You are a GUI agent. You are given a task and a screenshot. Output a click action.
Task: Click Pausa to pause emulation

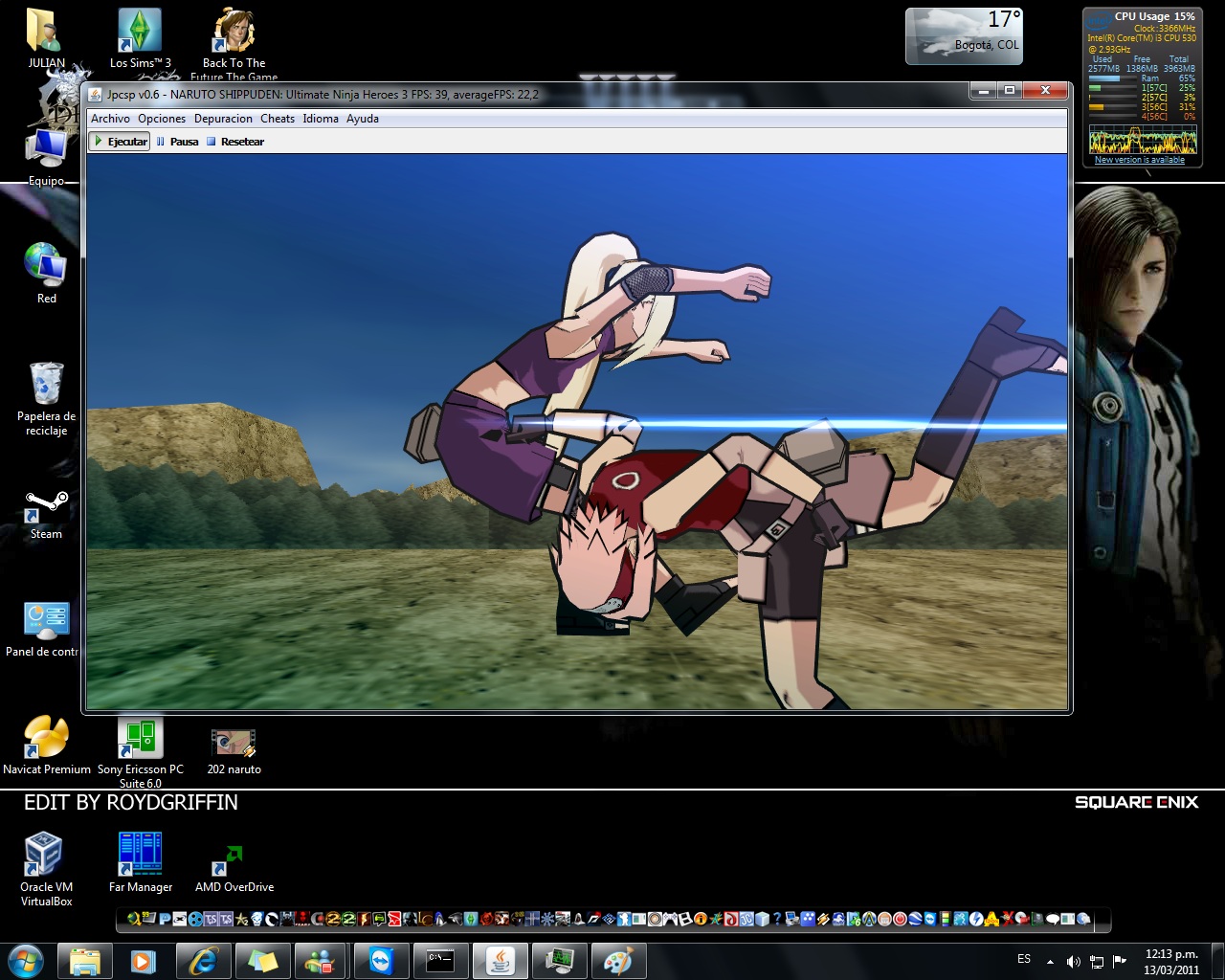coord(177,142)
